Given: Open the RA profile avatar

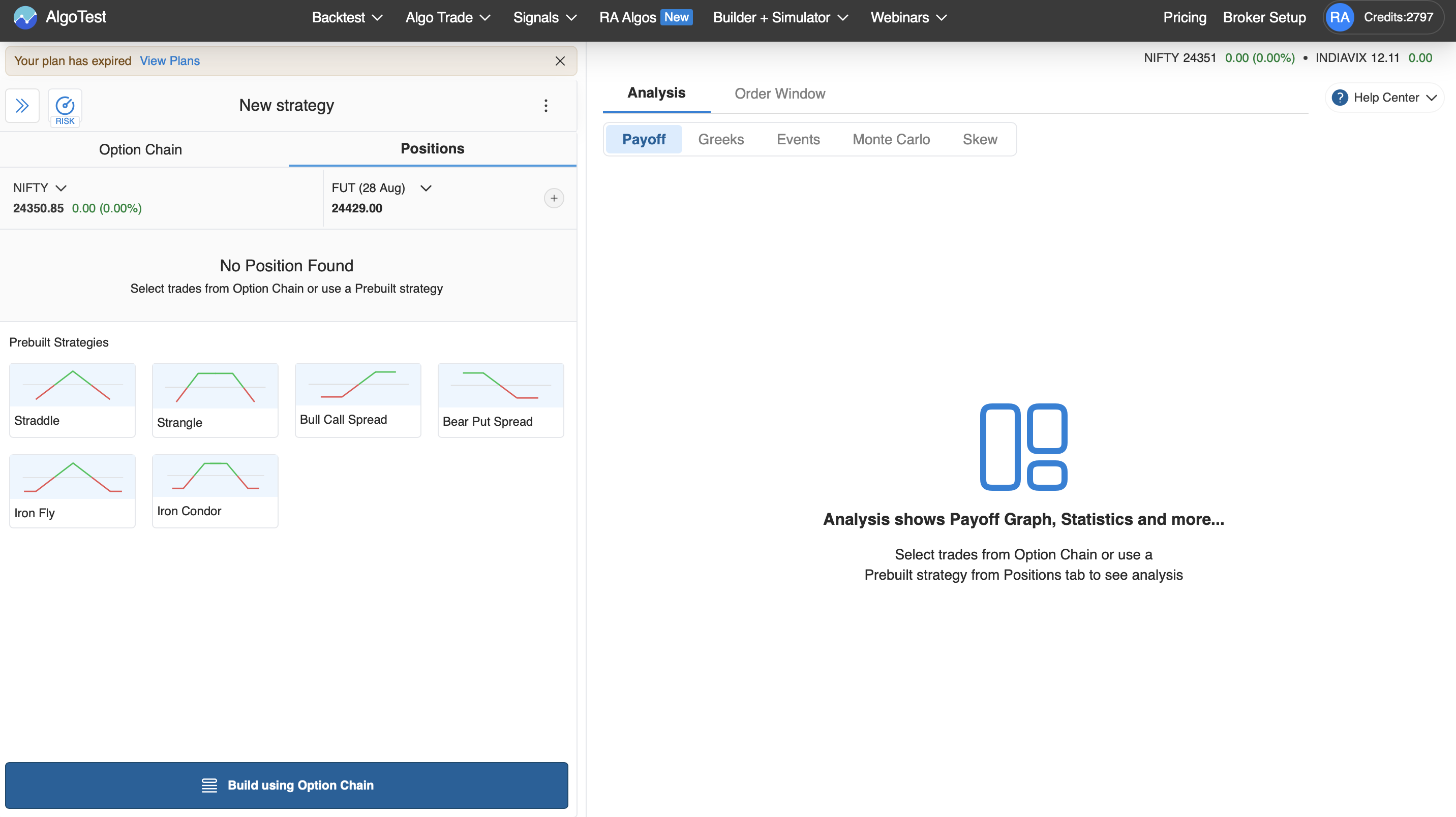Looking at the screenshot, I should pyautogui.click(x=1339, y=17).
